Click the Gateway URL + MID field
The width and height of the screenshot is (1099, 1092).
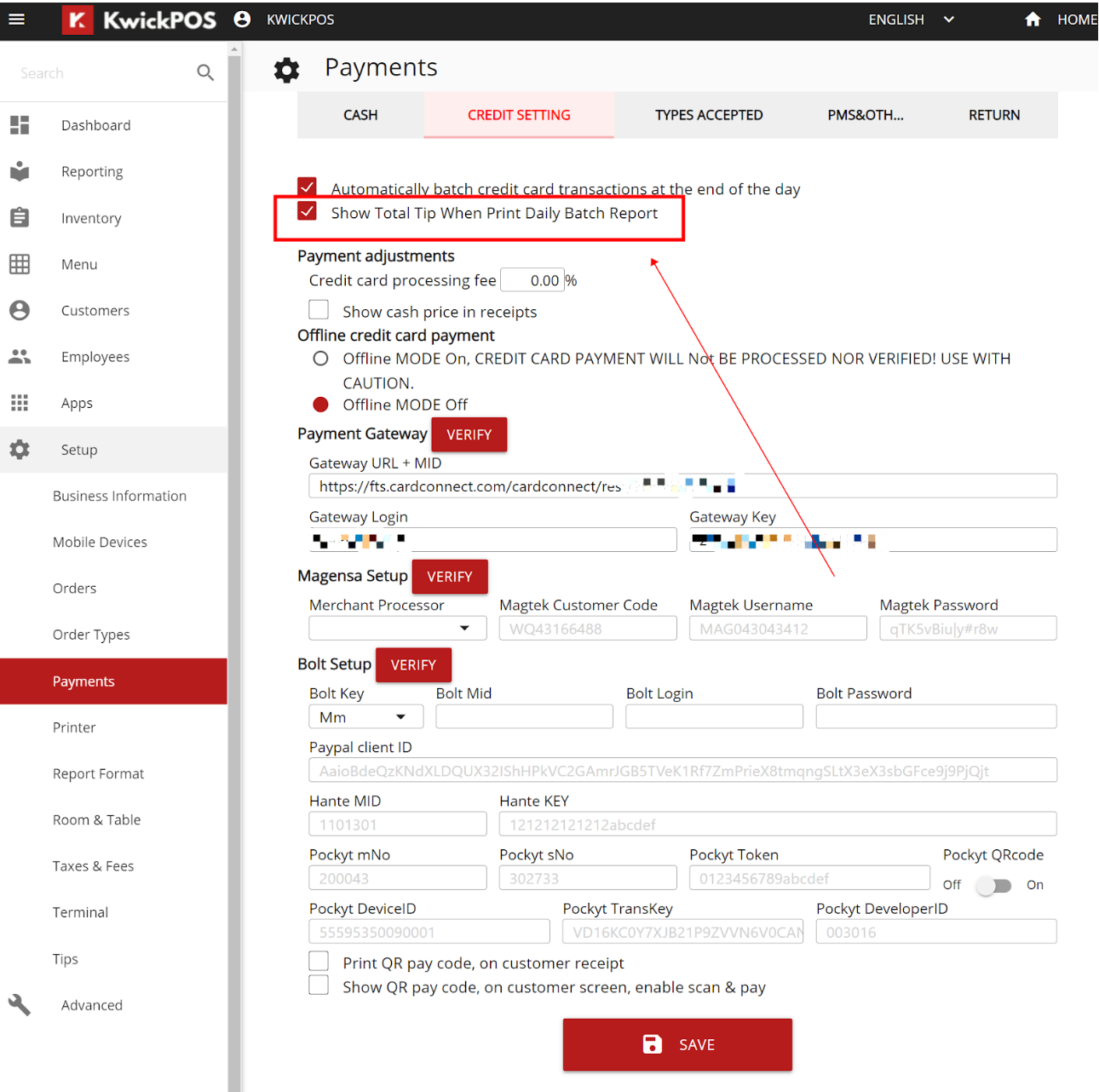point(682,486)
